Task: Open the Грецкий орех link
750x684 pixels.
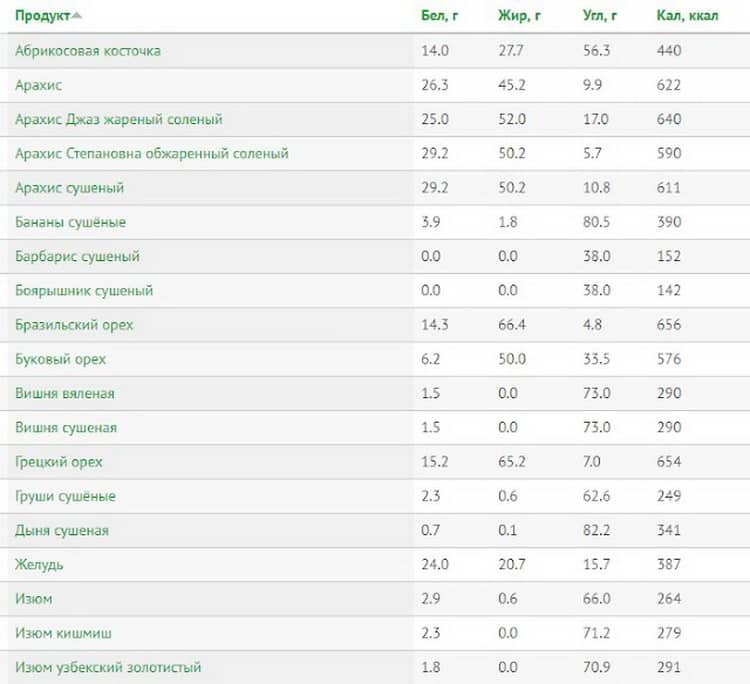Action: coord(59,462)
